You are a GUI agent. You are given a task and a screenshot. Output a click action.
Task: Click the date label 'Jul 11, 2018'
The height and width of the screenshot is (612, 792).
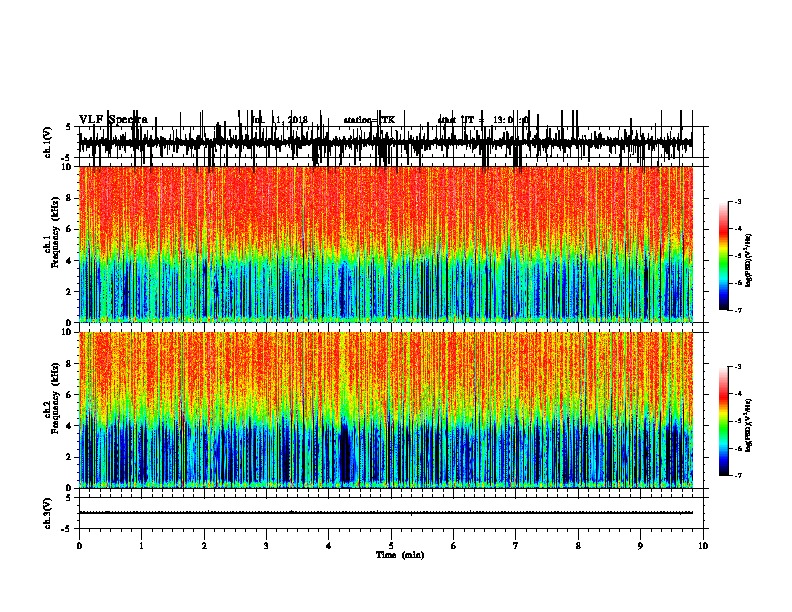(280, 120)
